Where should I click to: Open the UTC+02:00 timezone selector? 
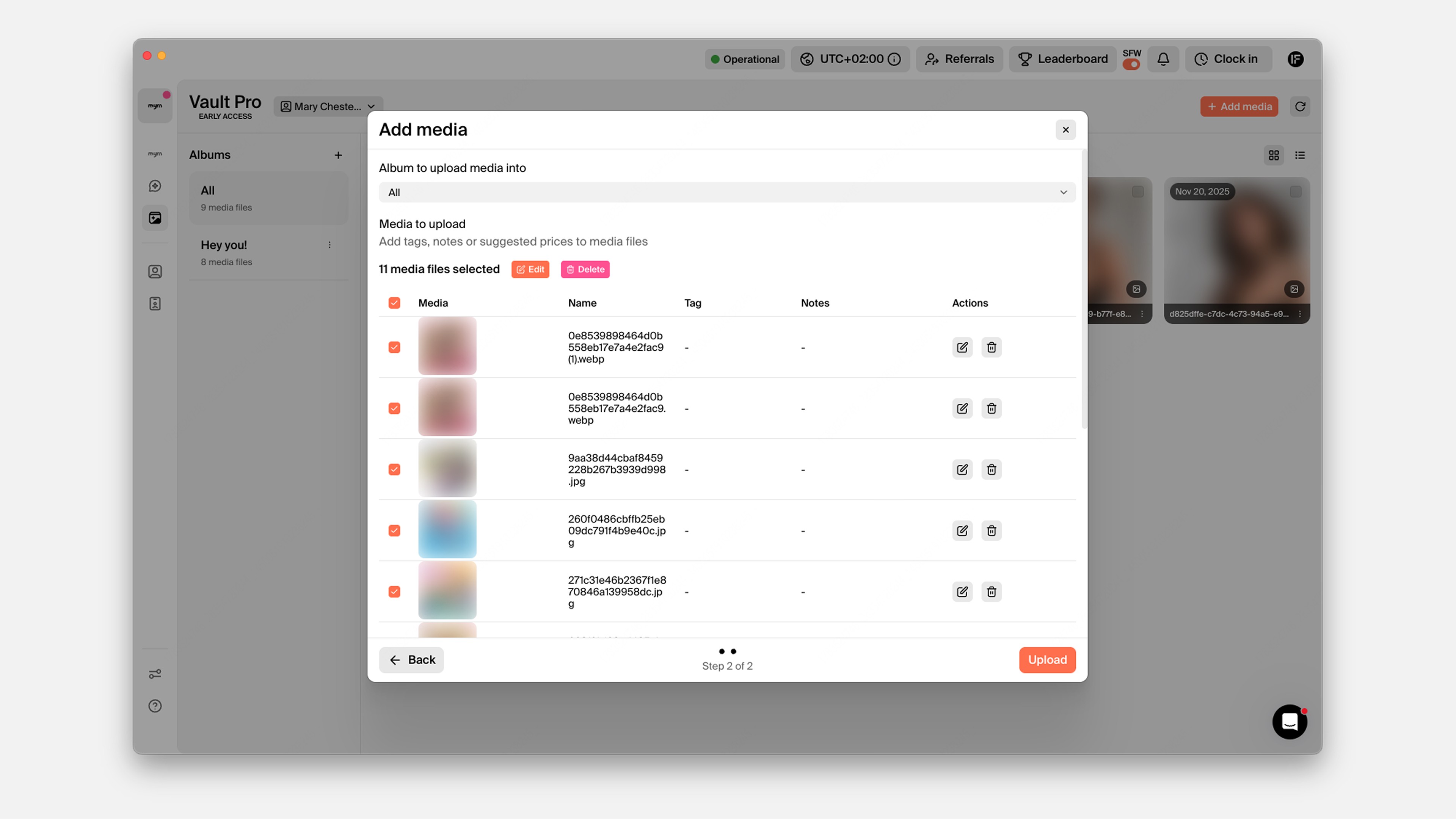[850, 59]
